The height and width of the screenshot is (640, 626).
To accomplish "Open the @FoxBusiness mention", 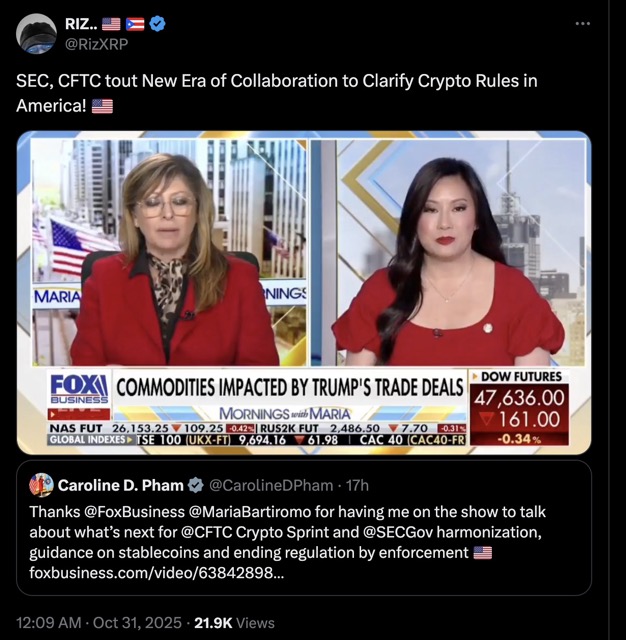I will (x=134, y=511).
